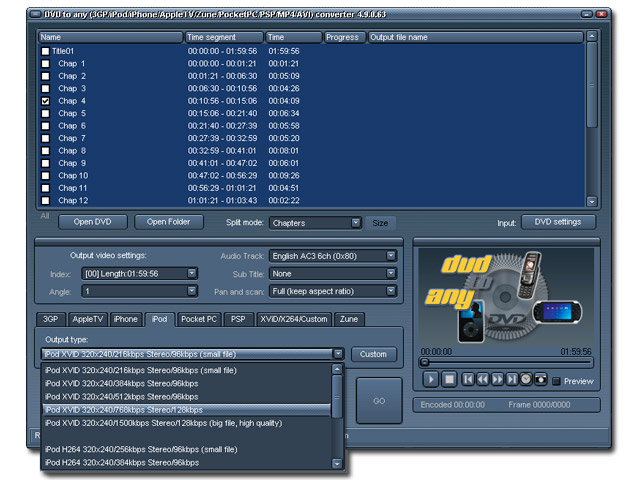Check the Chap 10 checkbox
The width and height of the screenshot is (640, 480).
click(x=45, y=176)
